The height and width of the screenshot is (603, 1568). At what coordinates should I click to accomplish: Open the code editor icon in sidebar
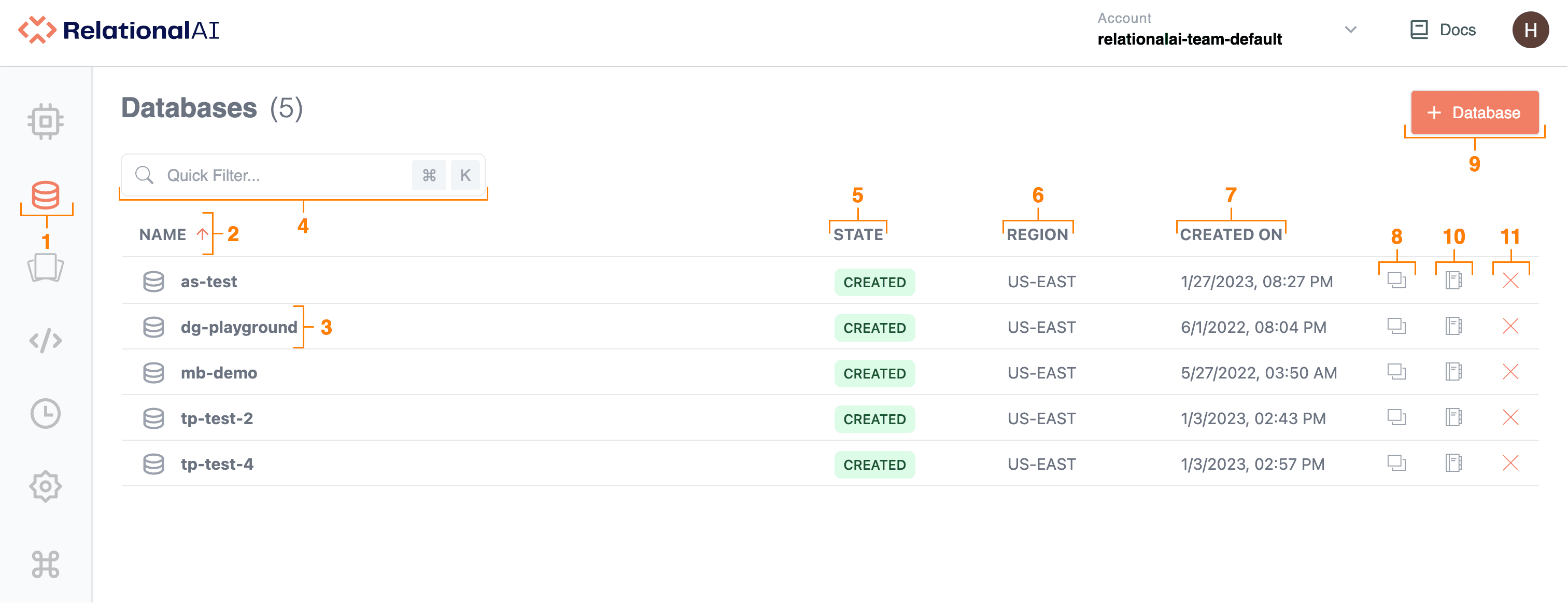tap(46, 341)
